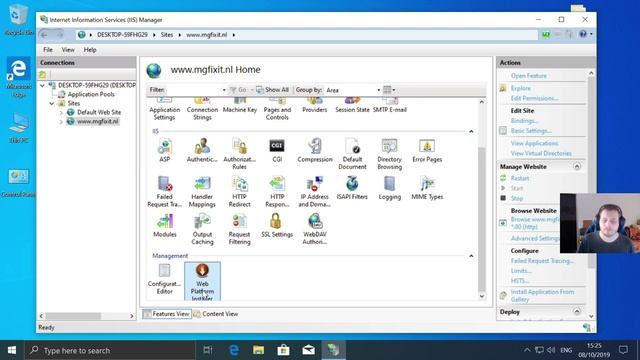Click the Edit Permissions link
The image size is (640, 360).
pyautogui.click(x=534, y=98)
